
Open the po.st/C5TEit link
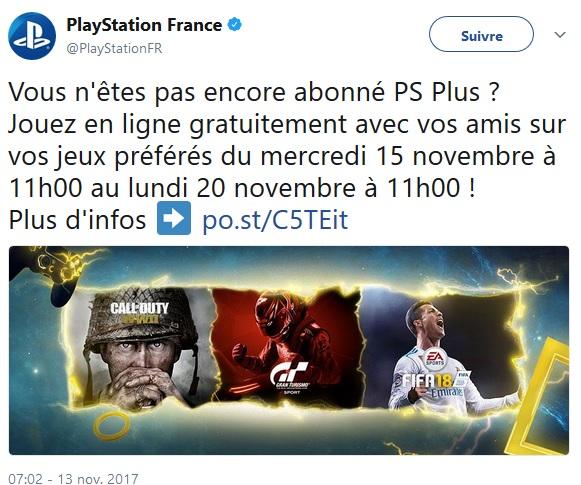[275, 220]
